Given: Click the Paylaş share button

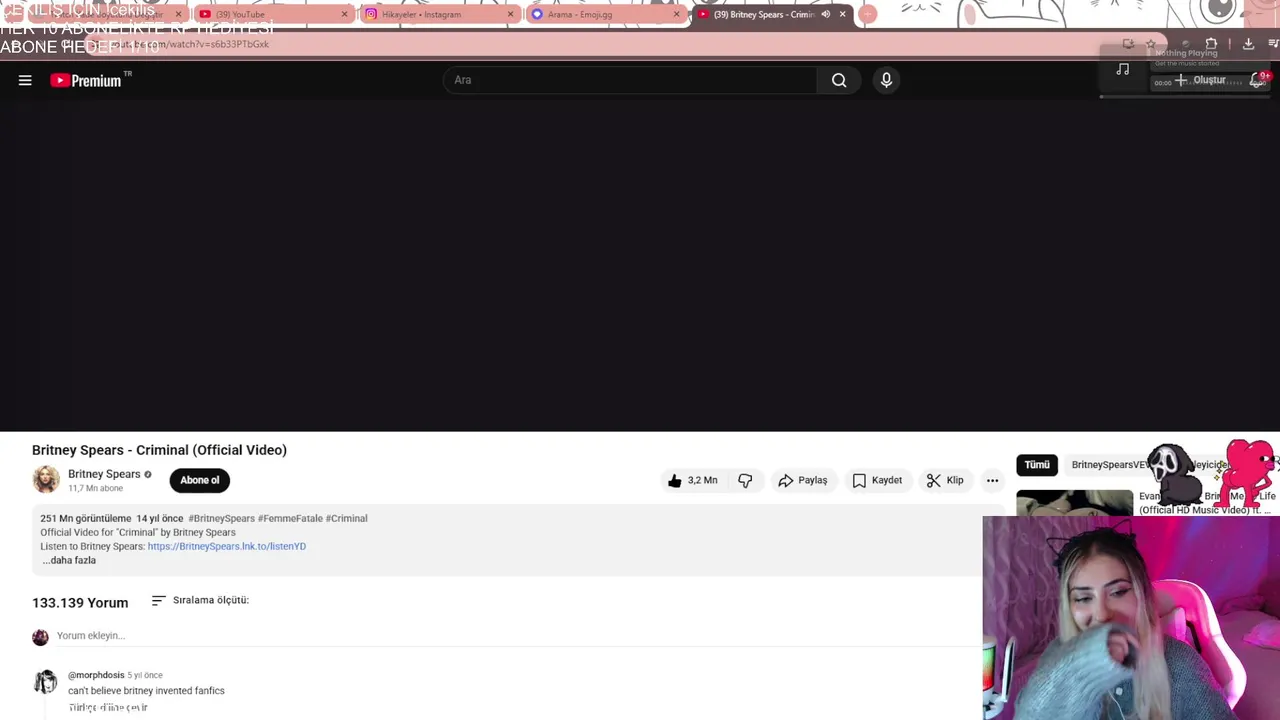Looking at the screenshot, I should (x=803, y=480).
